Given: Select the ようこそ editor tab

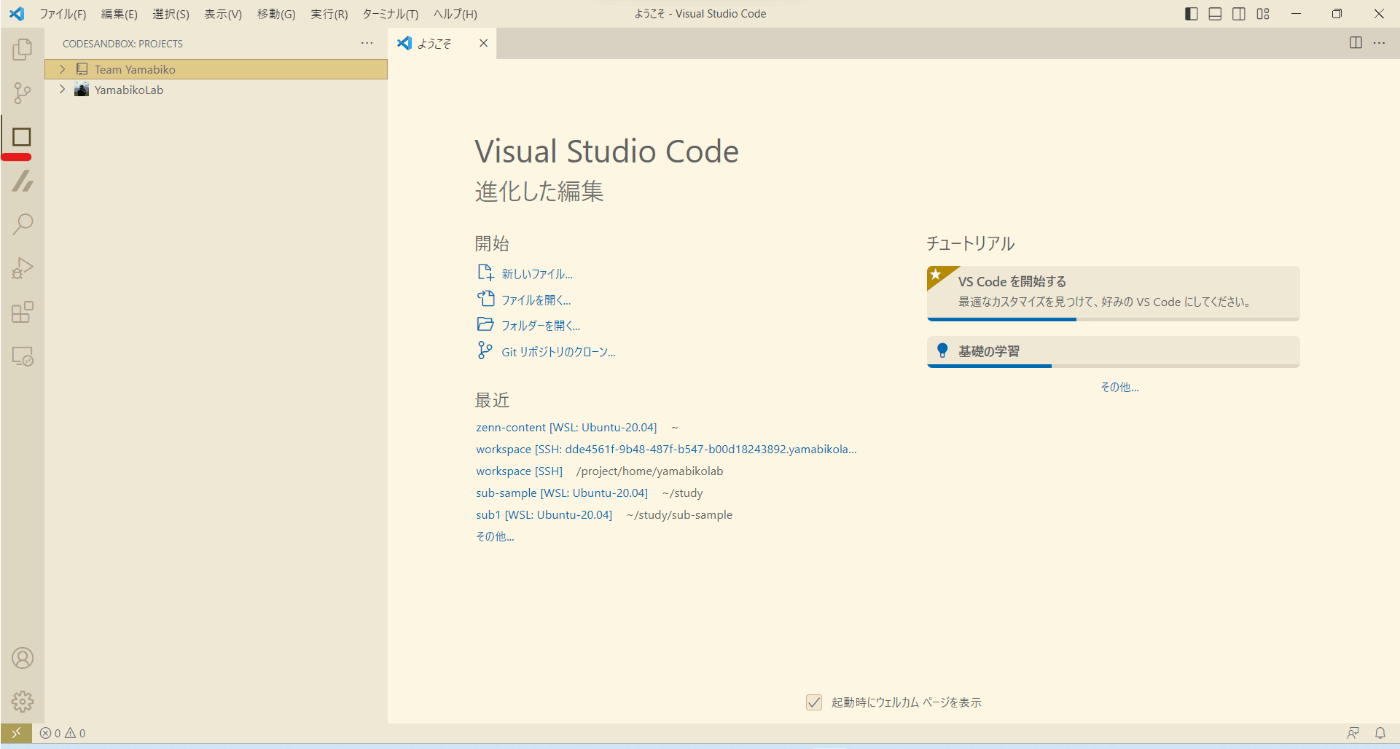Looking at the screenshot, I should pos(443,43).
